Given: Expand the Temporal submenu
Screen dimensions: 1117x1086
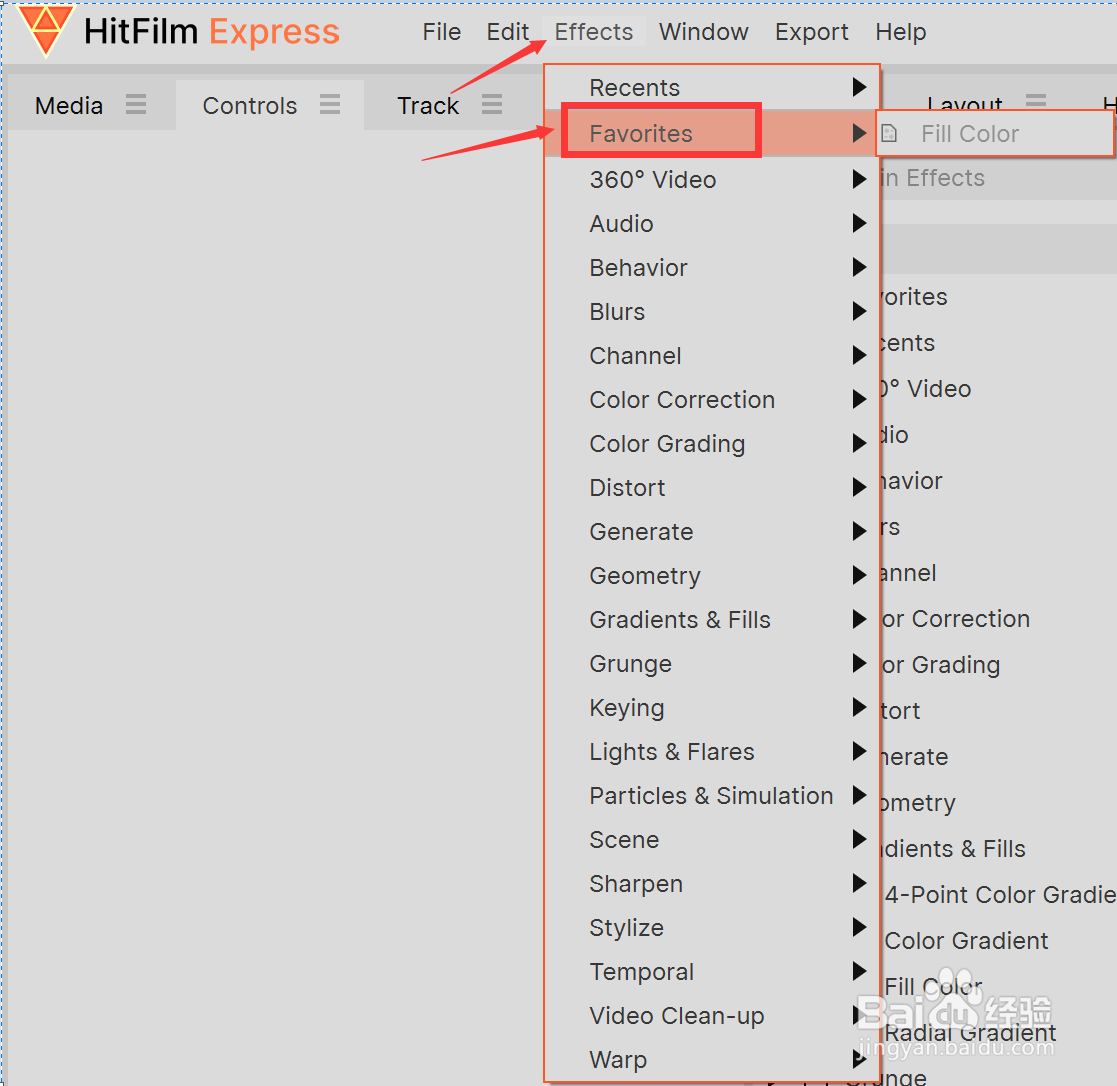Looking at the screenshot, I should pos(712,971).
